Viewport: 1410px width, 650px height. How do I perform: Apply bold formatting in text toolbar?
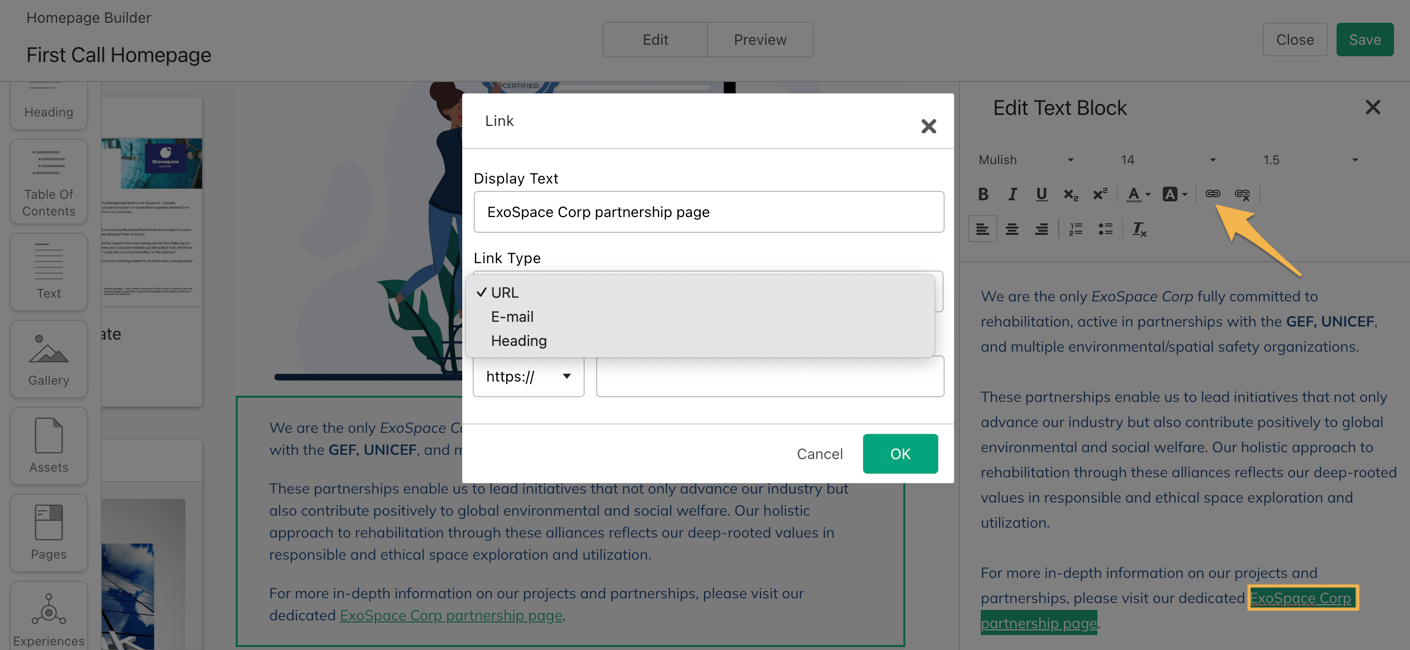pos(983,194)
